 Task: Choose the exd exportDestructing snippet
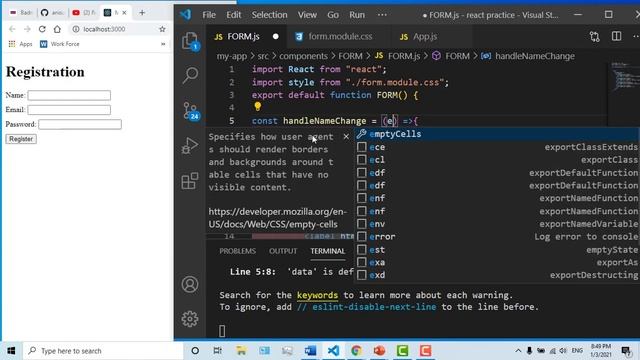[x=497, y=275]
